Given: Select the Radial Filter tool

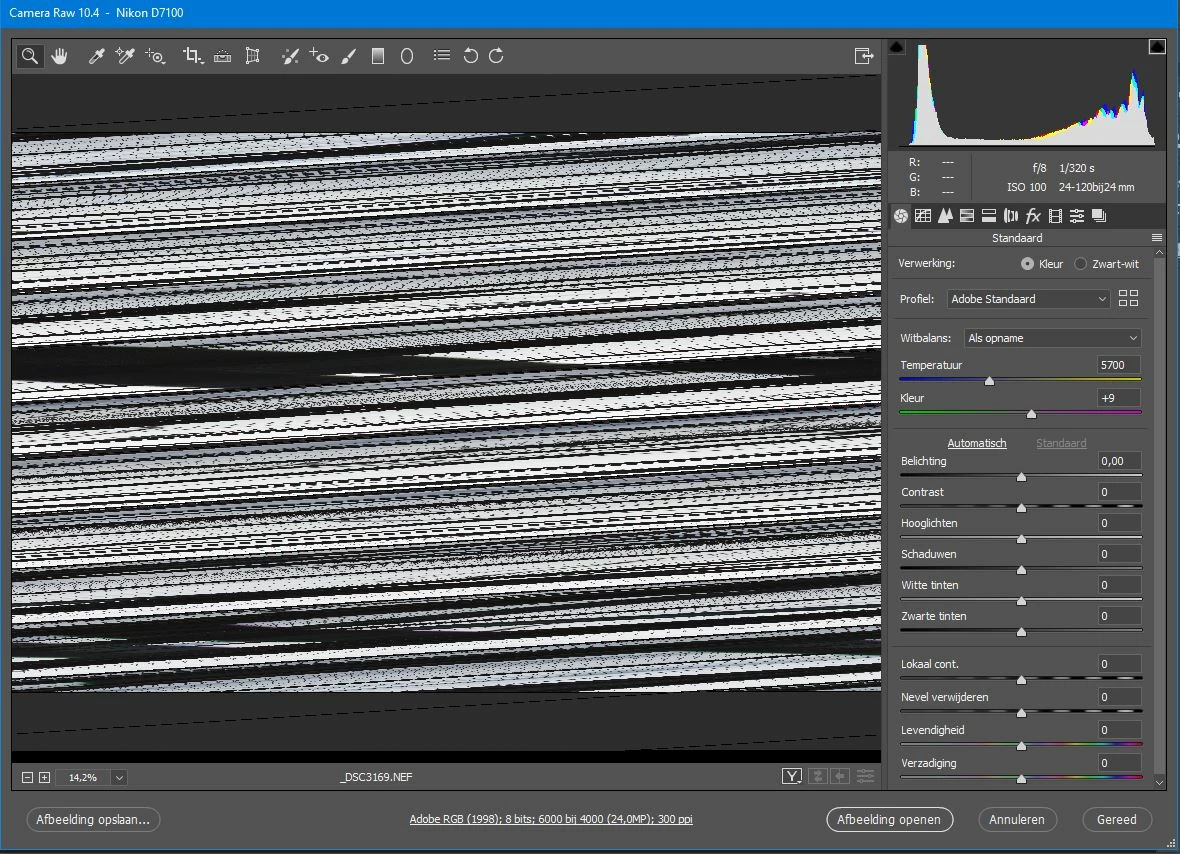Looking at the screenshot, I should coord(407,56).
